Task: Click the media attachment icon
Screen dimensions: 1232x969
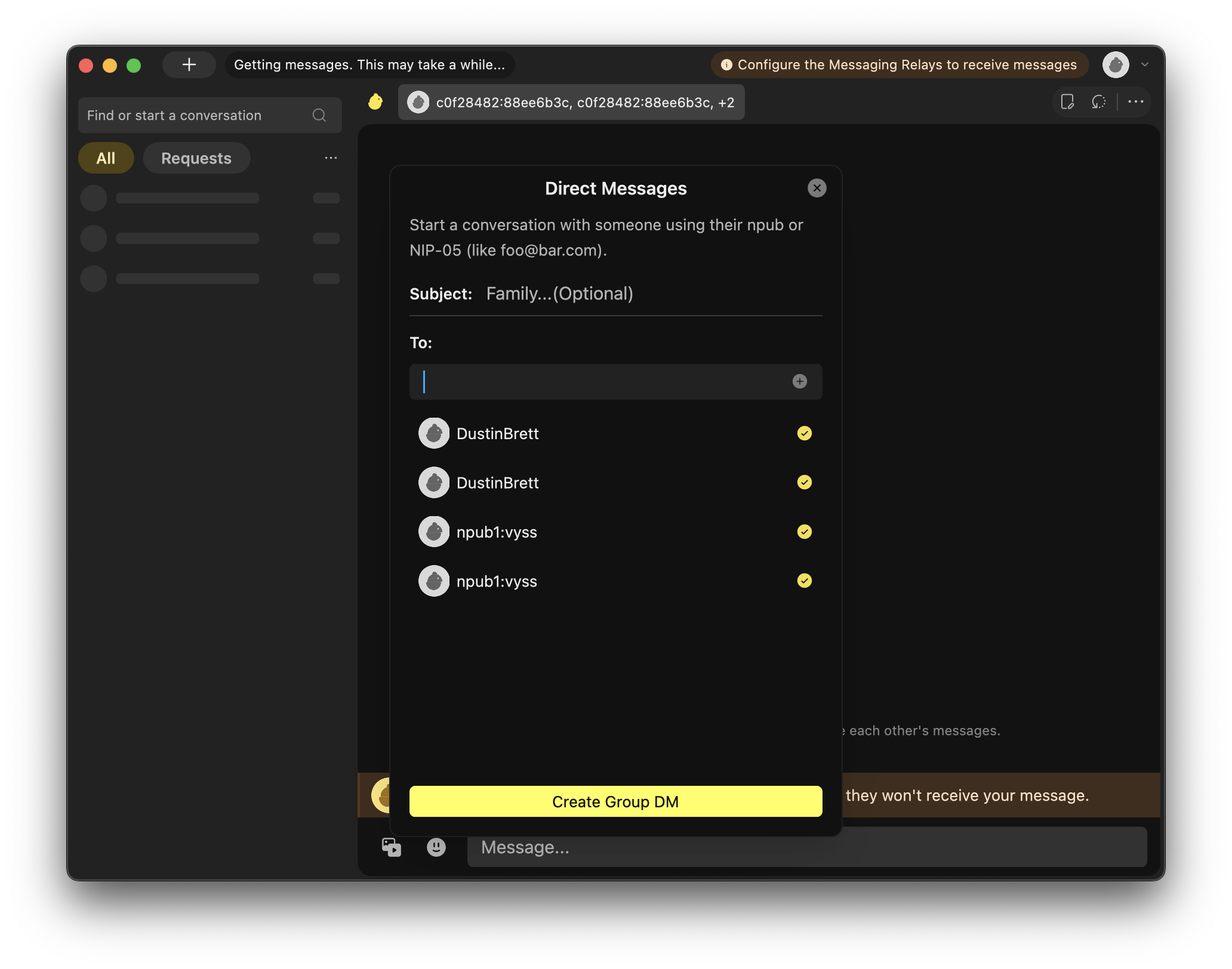Action: (x=391, y=847)
